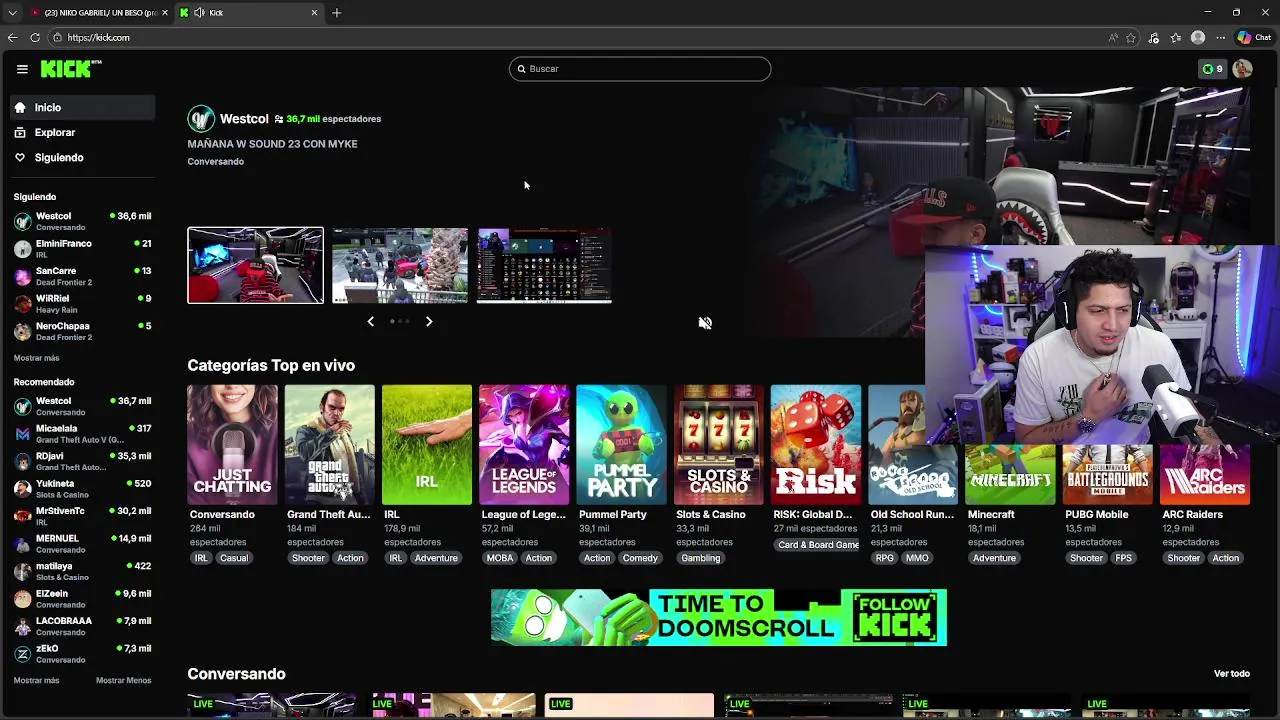Show previous featured stream arrow
Viewport: 1280px width, 720px height.
(371, 321)
